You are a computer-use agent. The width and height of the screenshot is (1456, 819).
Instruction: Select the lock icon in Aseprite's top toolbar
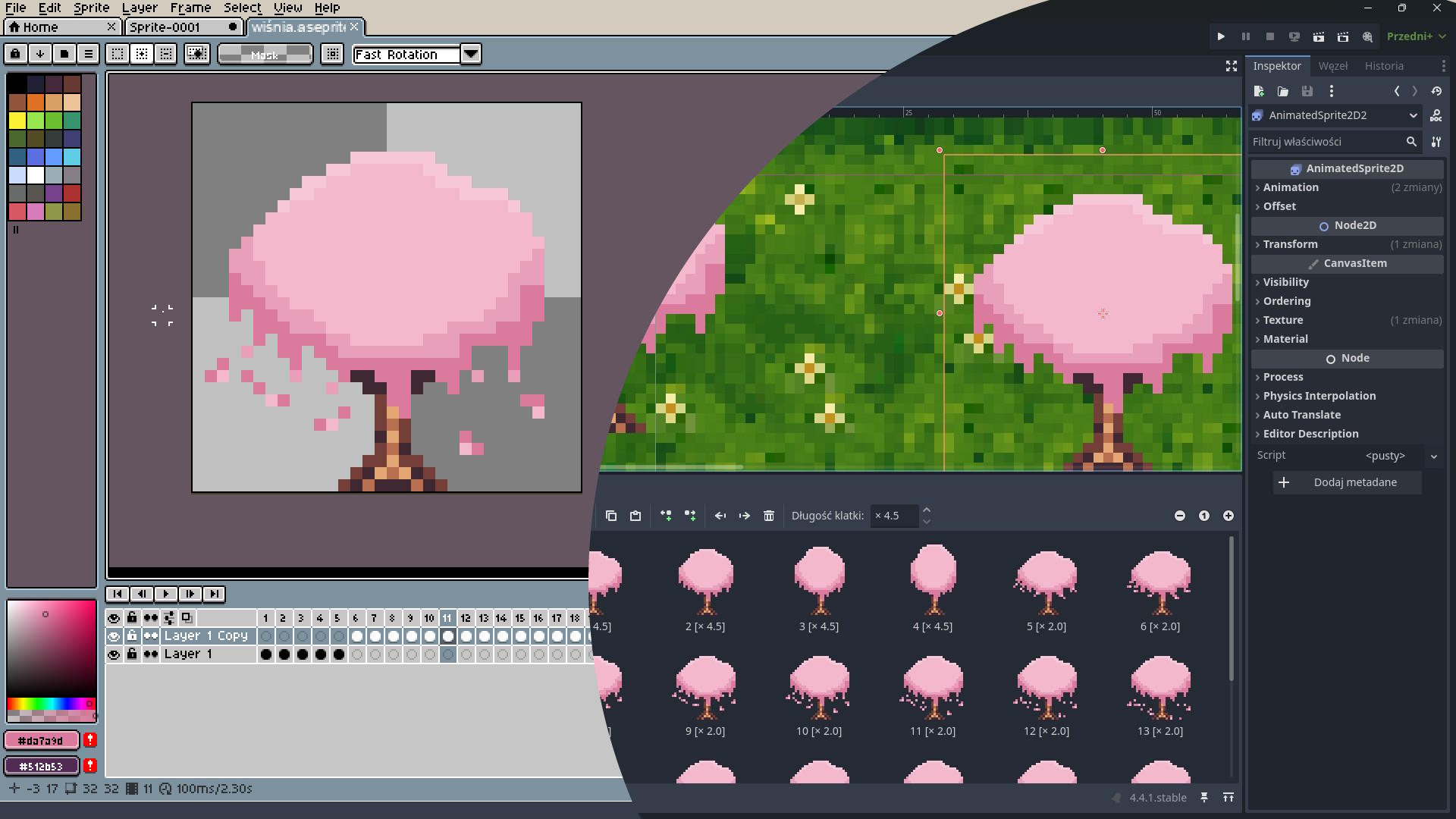[x=14, y=54]
